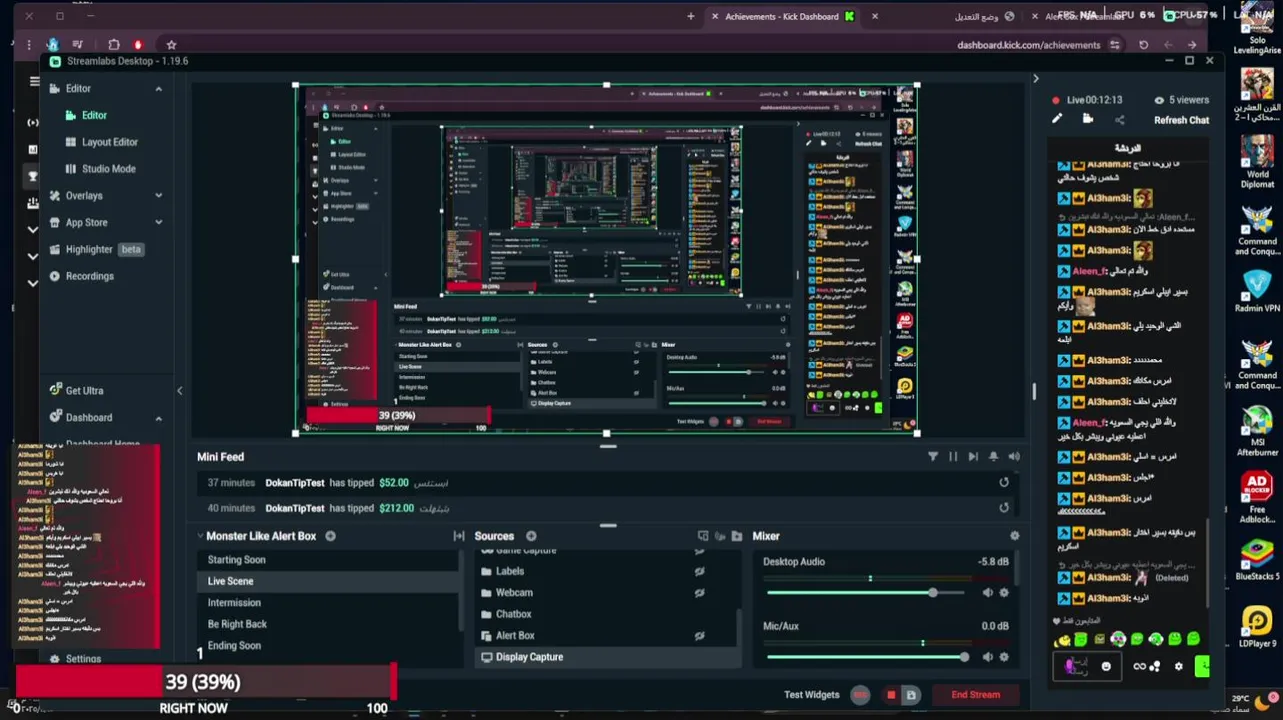The width and height of the screenshot is (1283, 720).
Task: Expand the Overlays sidebar section
Action: (158, 196)
